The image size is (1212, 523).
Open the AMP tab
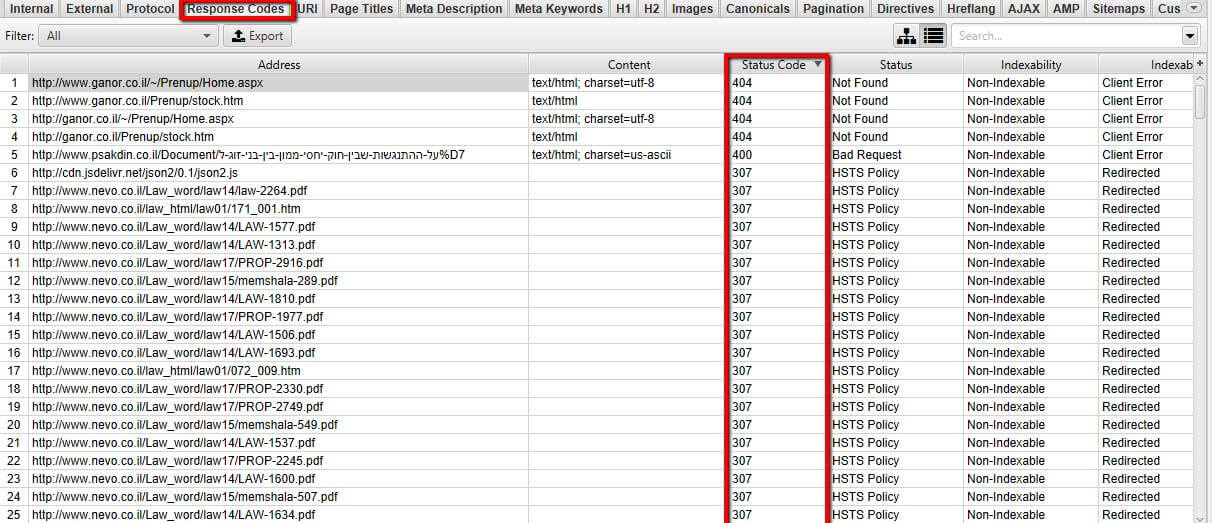click(1067, 9)
